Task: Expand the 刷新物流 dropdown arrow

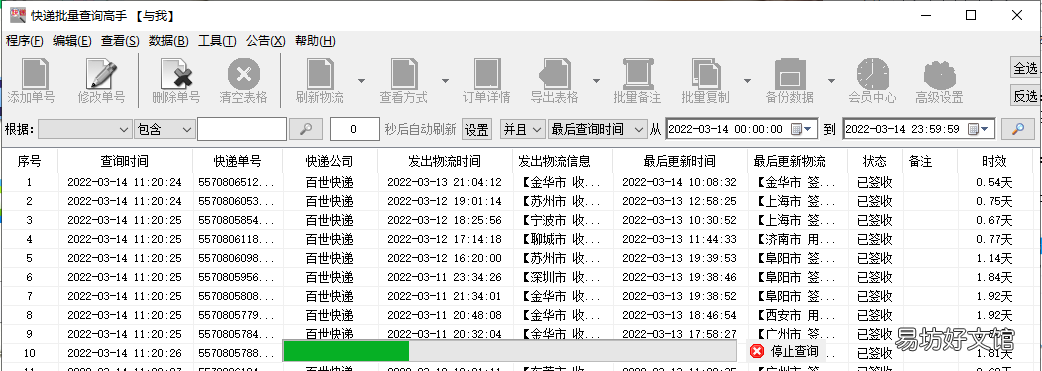Action: click(362, 80)
